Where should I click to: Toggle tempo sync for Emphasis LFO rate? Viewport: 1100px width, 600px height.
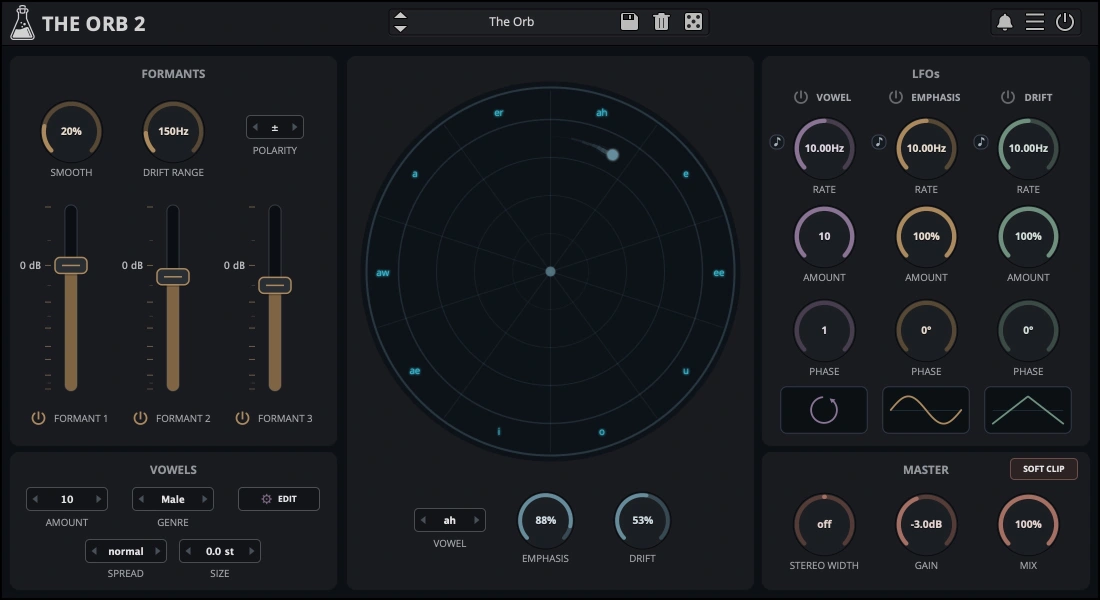[x=878, y=142]
